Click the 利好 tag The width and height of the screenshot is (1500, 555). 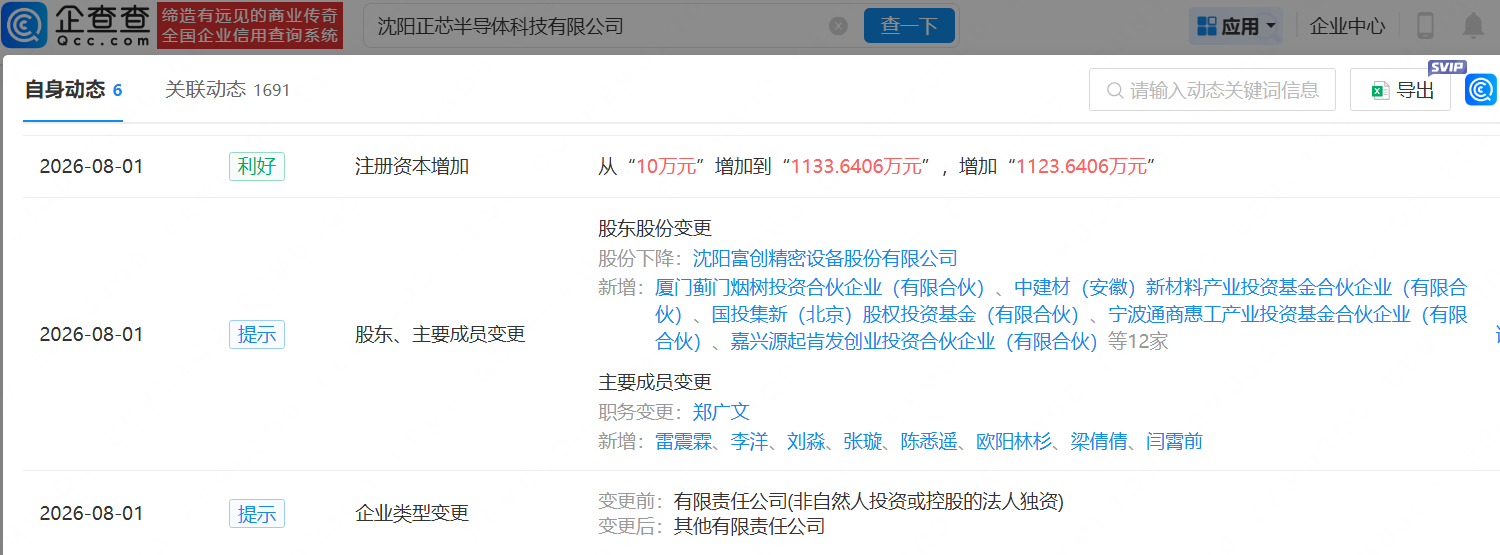257,166
